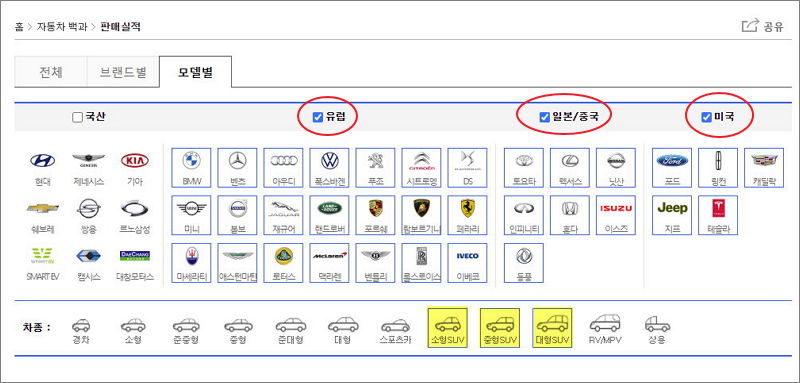Select the RV/MPV vehicle type
Screen dimensions: 800x383
(605, 329)
